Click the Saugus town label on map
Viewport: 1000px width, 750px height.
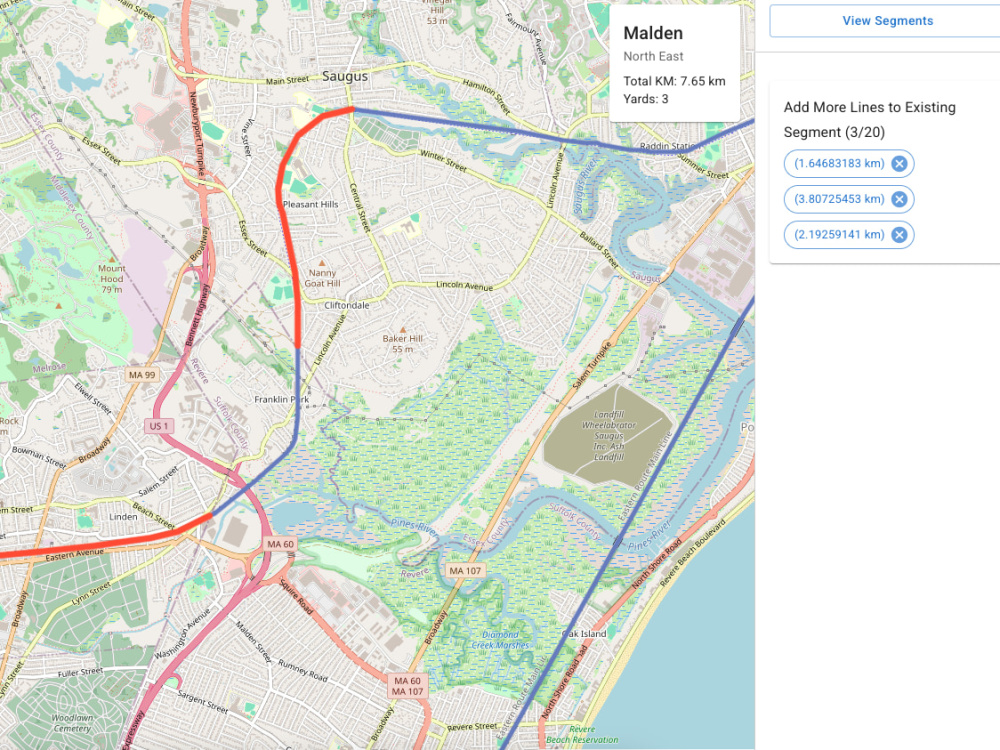tap(345, 76)
